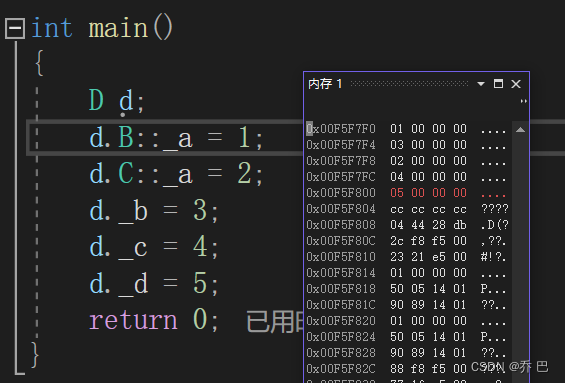Click the 'd._b = 3;' code line

[154, 211]
